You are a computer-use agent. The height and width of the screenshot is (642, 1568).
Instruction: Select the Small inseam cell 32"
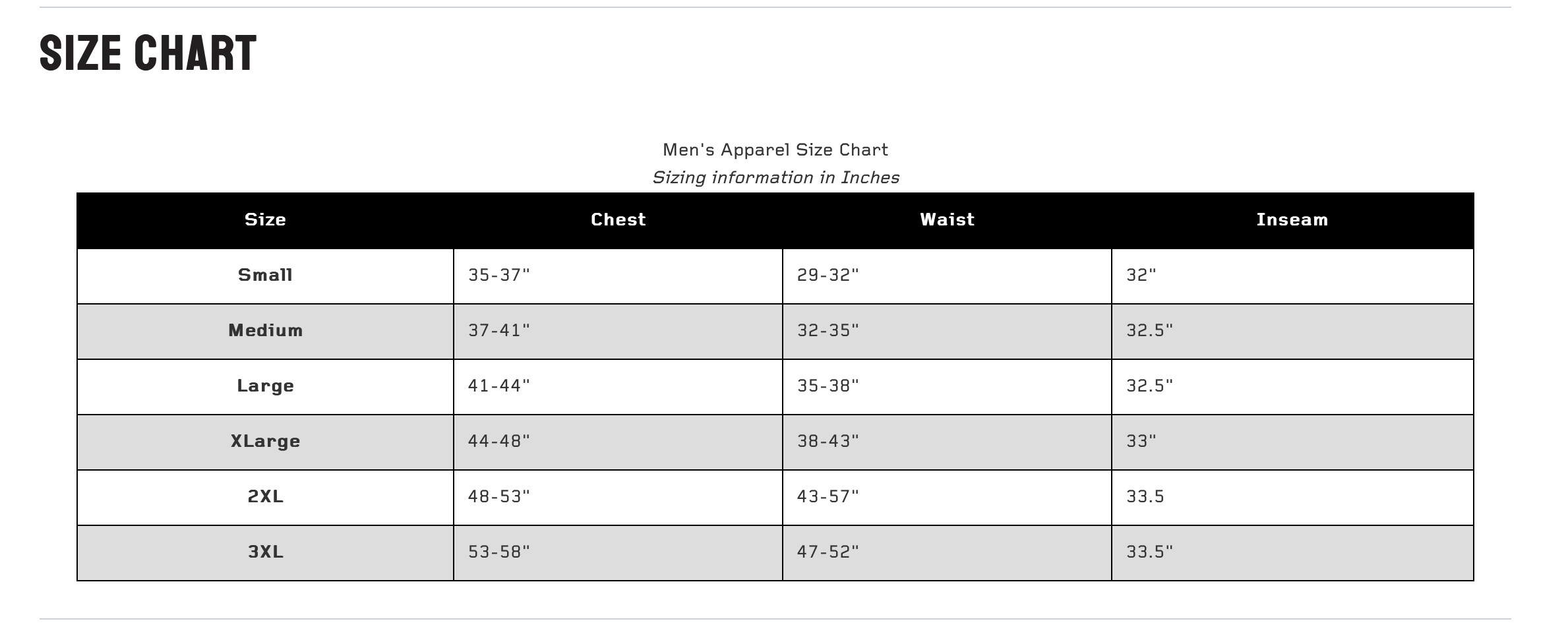(x=1141, y=275)
